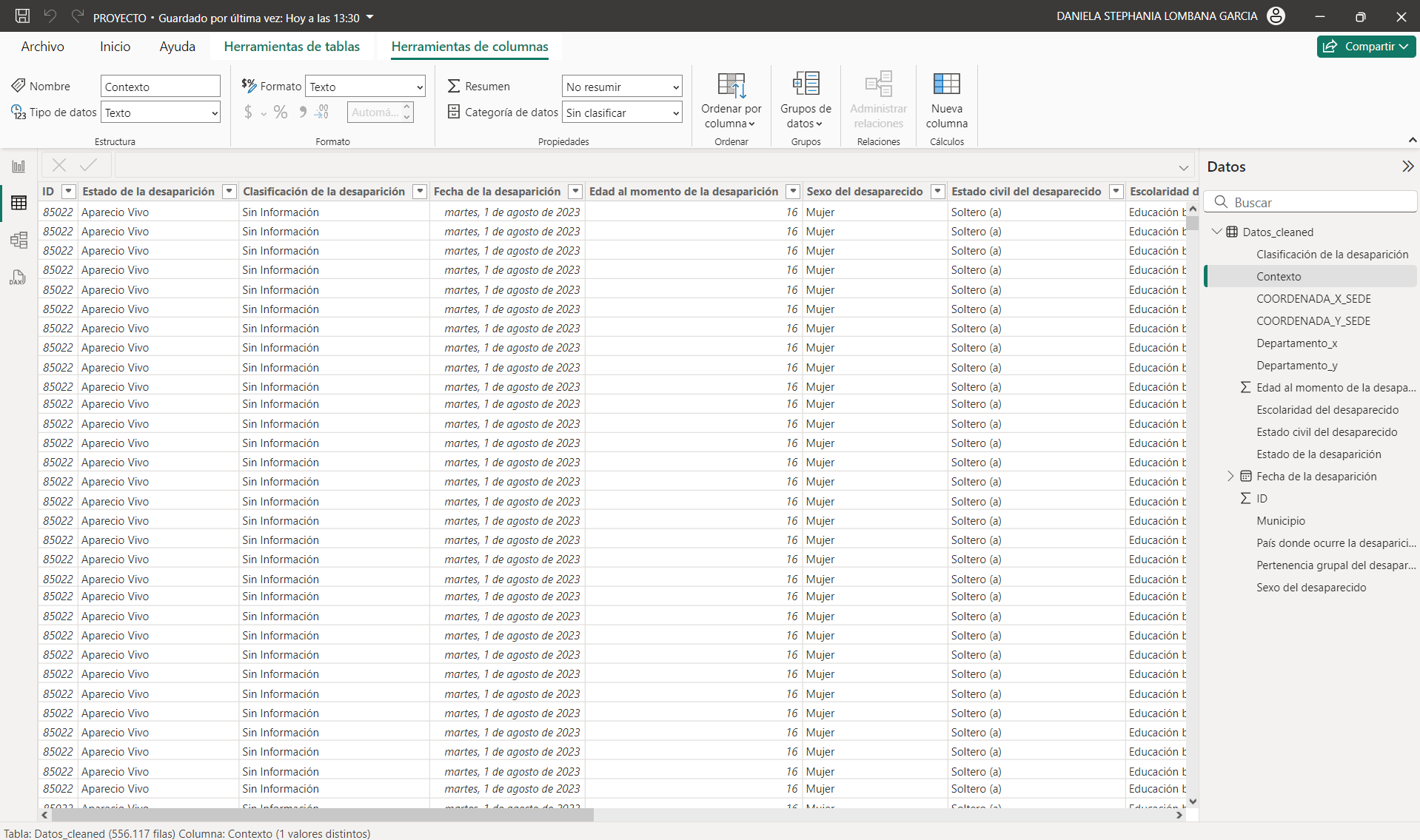Apply thousands separator format
Image resolution: width=1420 pixels, height=840 pixels.
[302, 112]
